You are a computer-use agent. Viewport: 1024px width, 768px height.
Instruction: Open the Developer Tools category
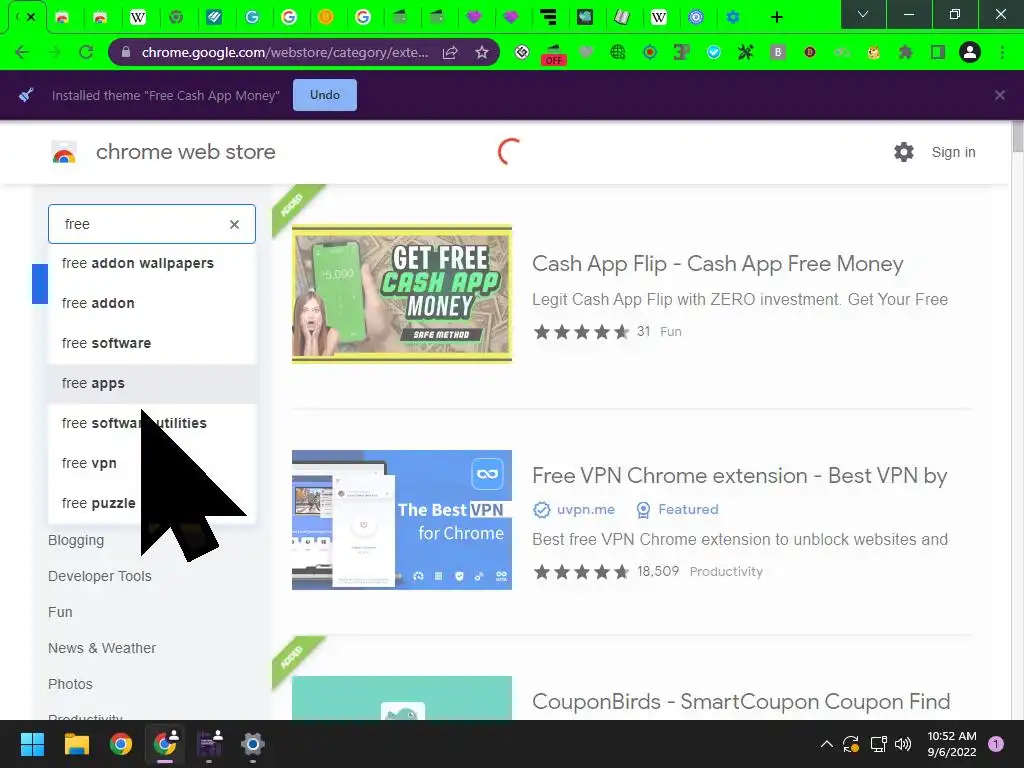pos(99,576)
